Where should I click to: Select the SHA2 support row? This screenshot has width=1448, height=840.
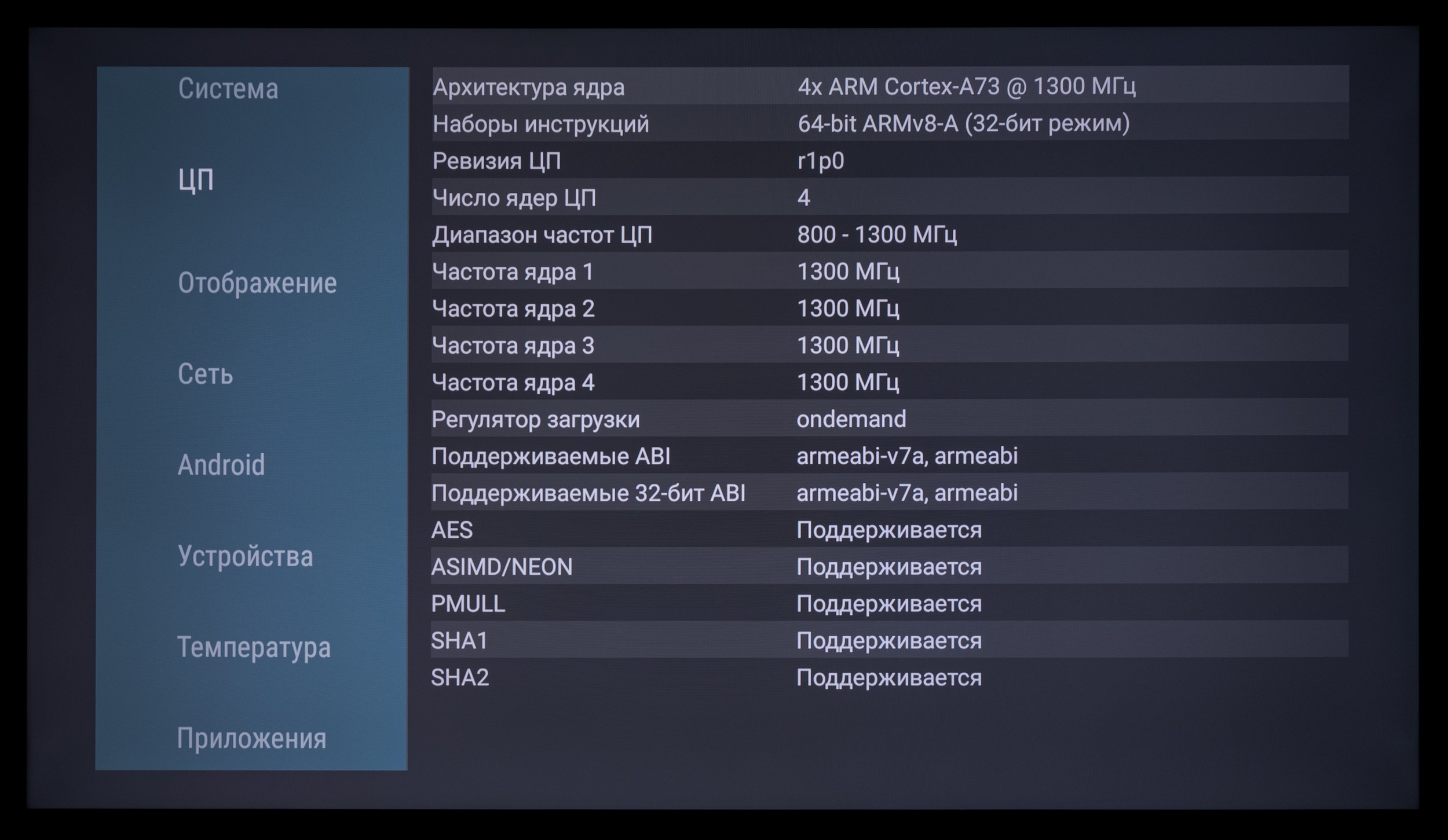pyautogui.click(x=890, y=678)
